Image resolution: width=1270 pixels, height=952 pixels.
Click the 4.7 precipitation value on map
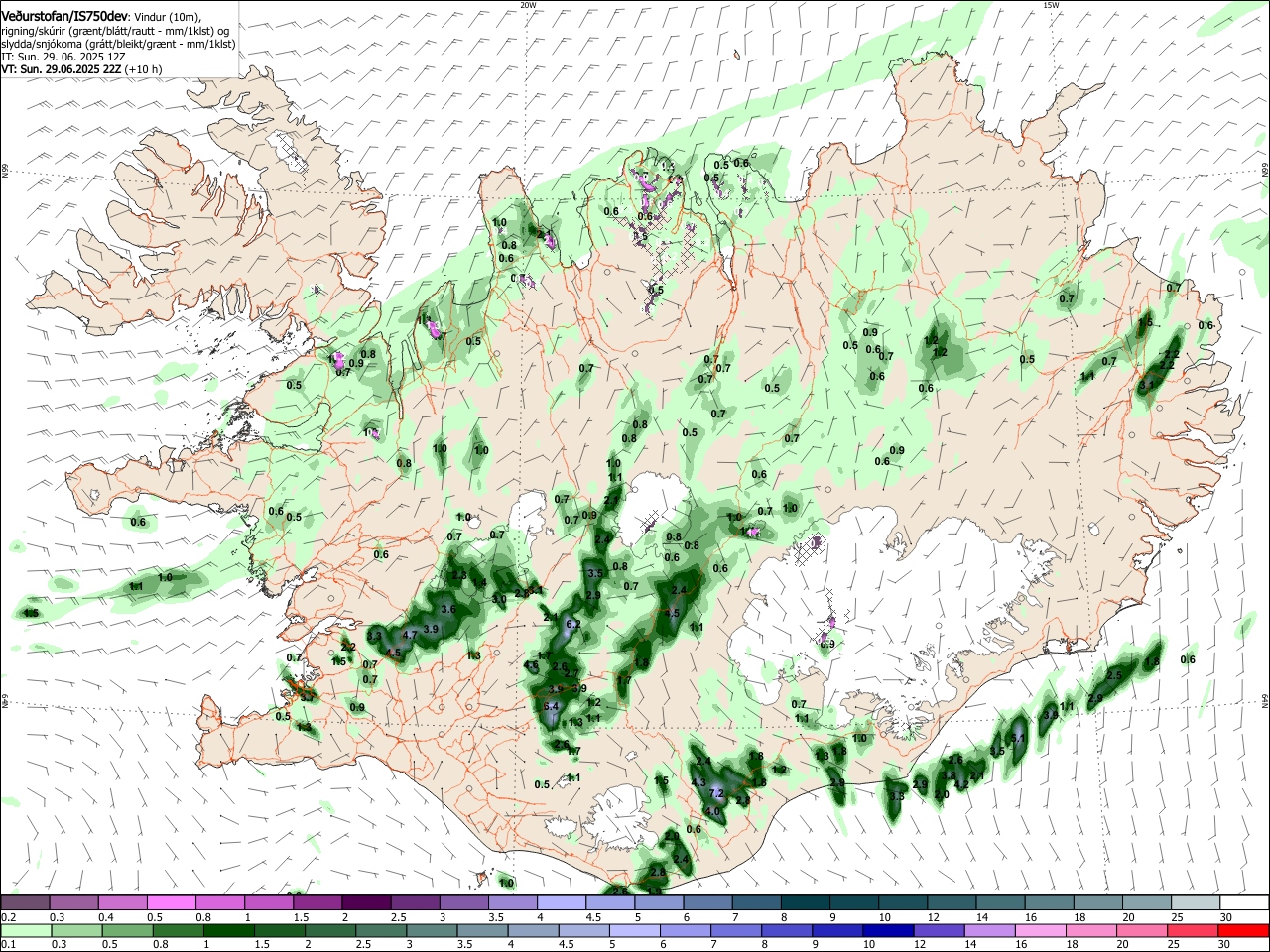[410, 635]
